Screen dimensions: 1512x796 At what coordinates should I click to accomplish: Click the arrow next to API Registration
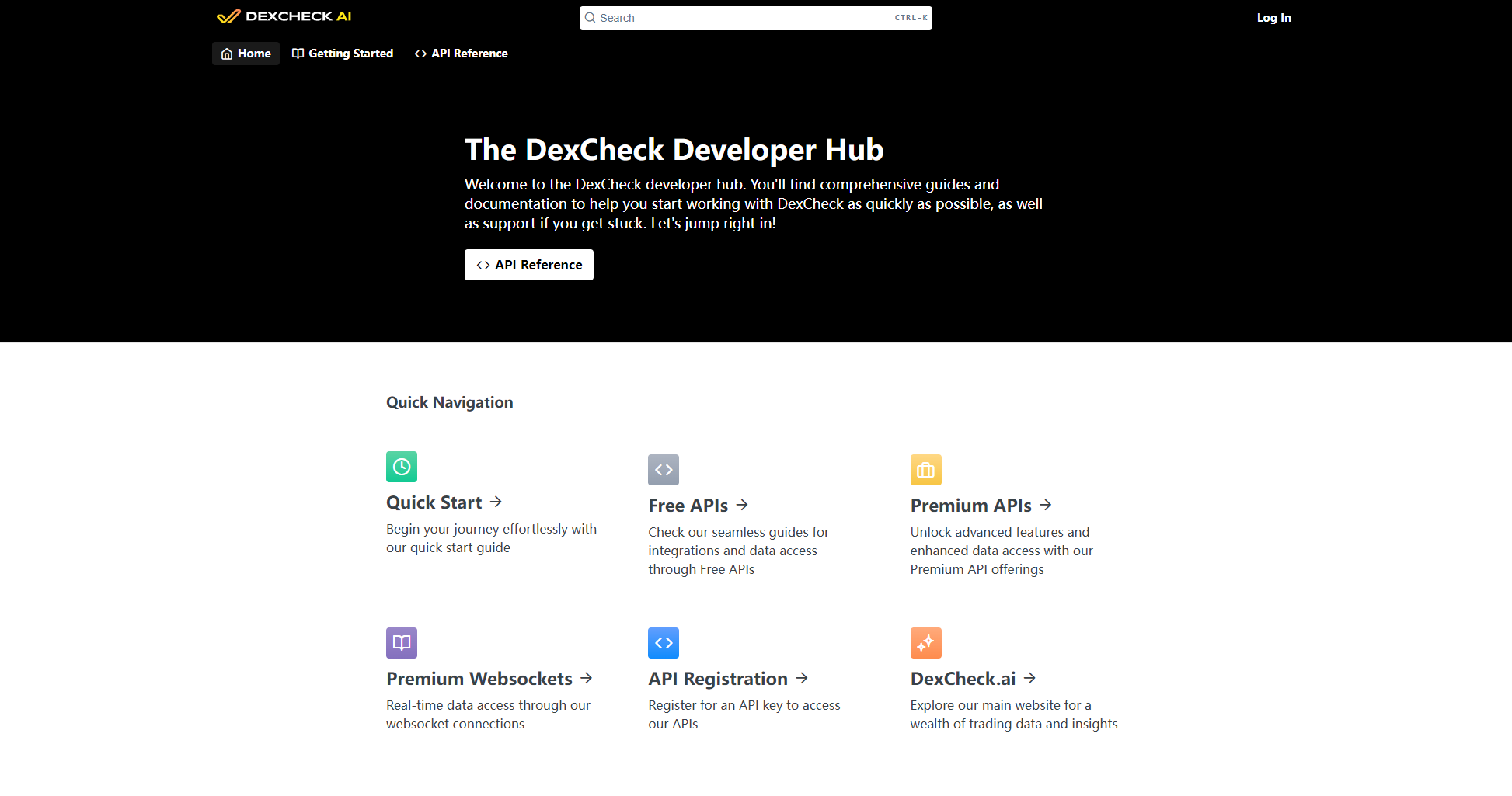point(803,678)
